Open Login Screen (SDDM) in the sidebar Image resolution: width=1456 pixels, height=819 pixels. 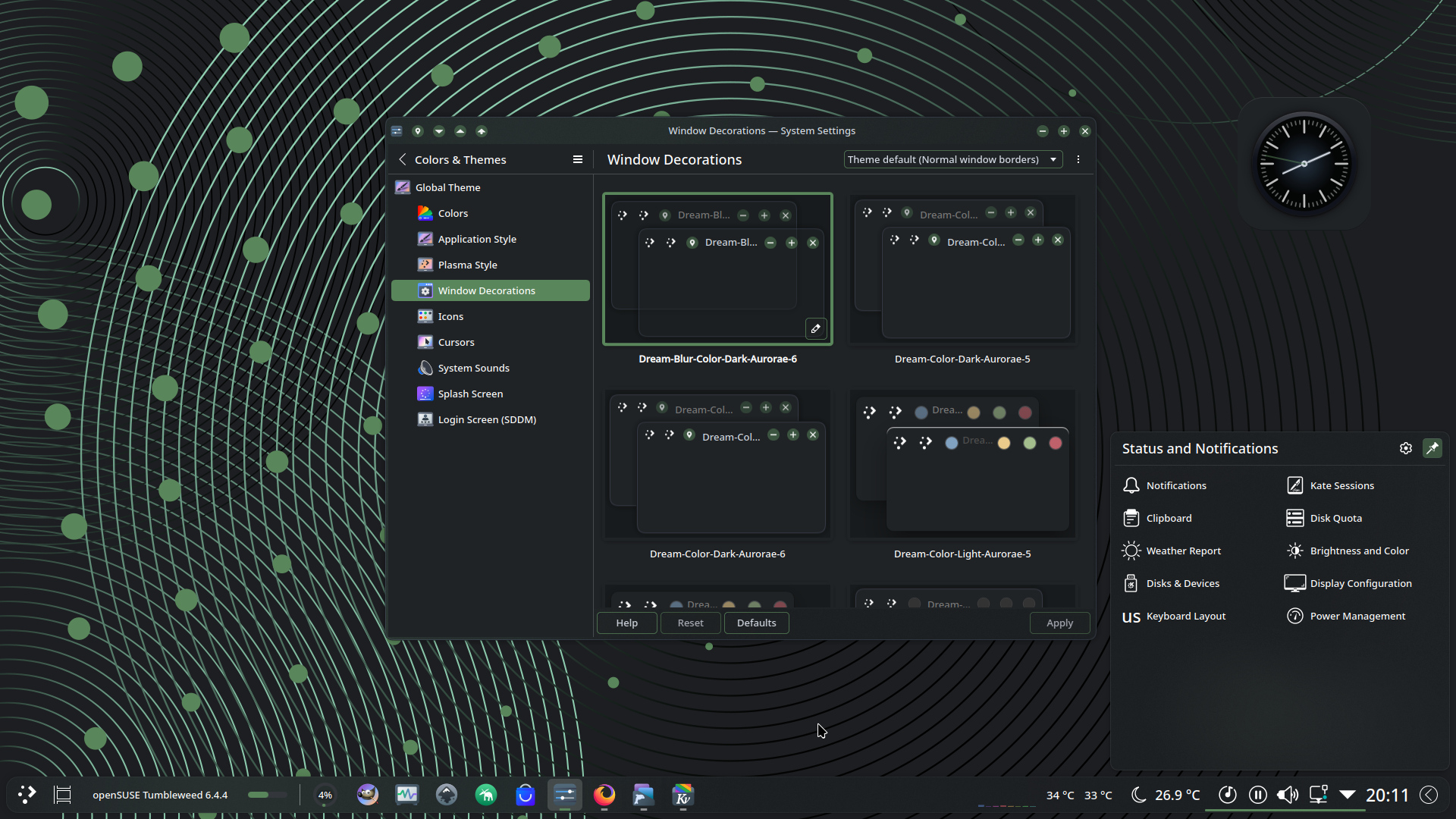pyautogui.click(x=490, y=419)
